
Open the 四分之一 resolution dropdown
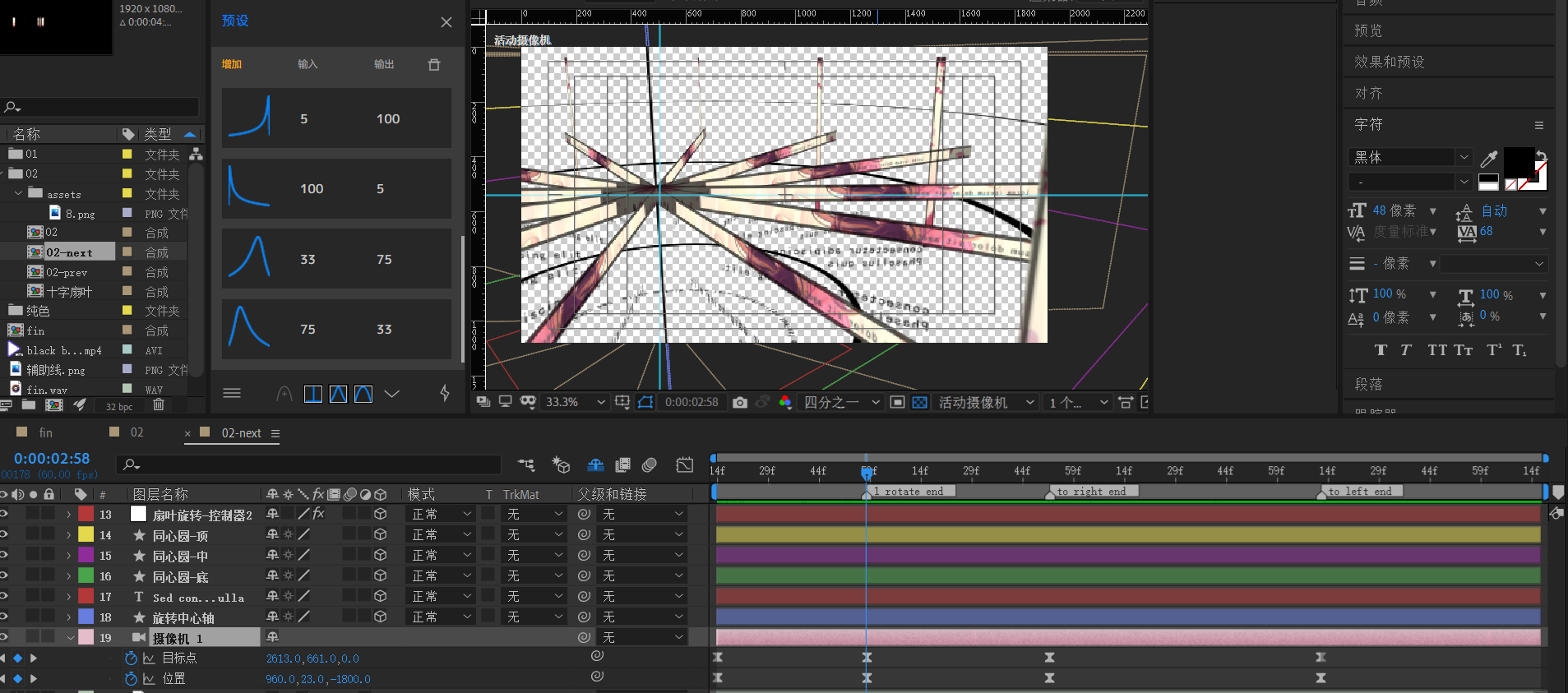(x=842, y=402)
